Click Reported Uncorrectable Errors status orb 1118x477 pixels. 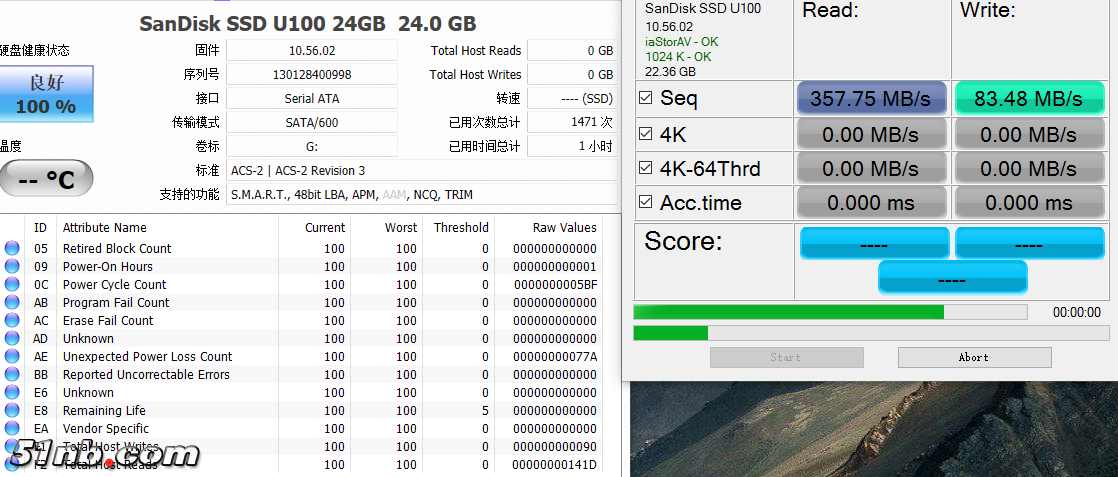(12, 375)
